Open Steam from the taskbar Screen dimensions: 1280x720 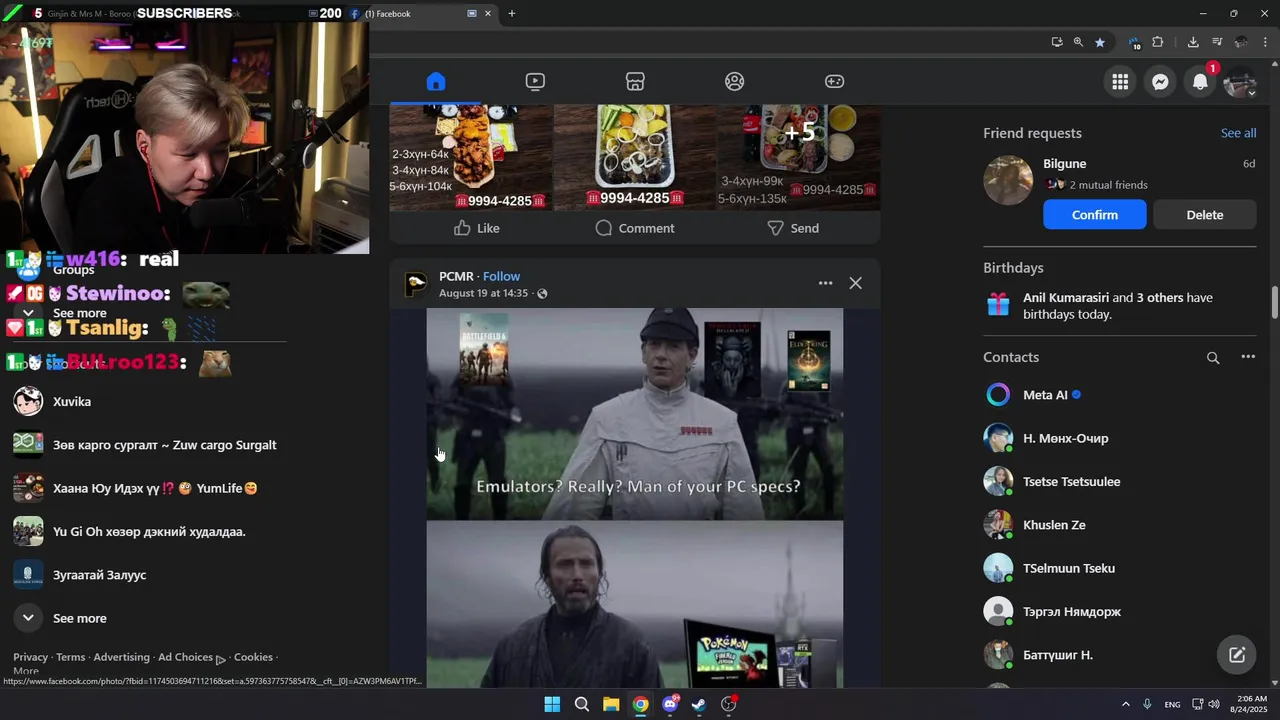click(x=699, y=704)
